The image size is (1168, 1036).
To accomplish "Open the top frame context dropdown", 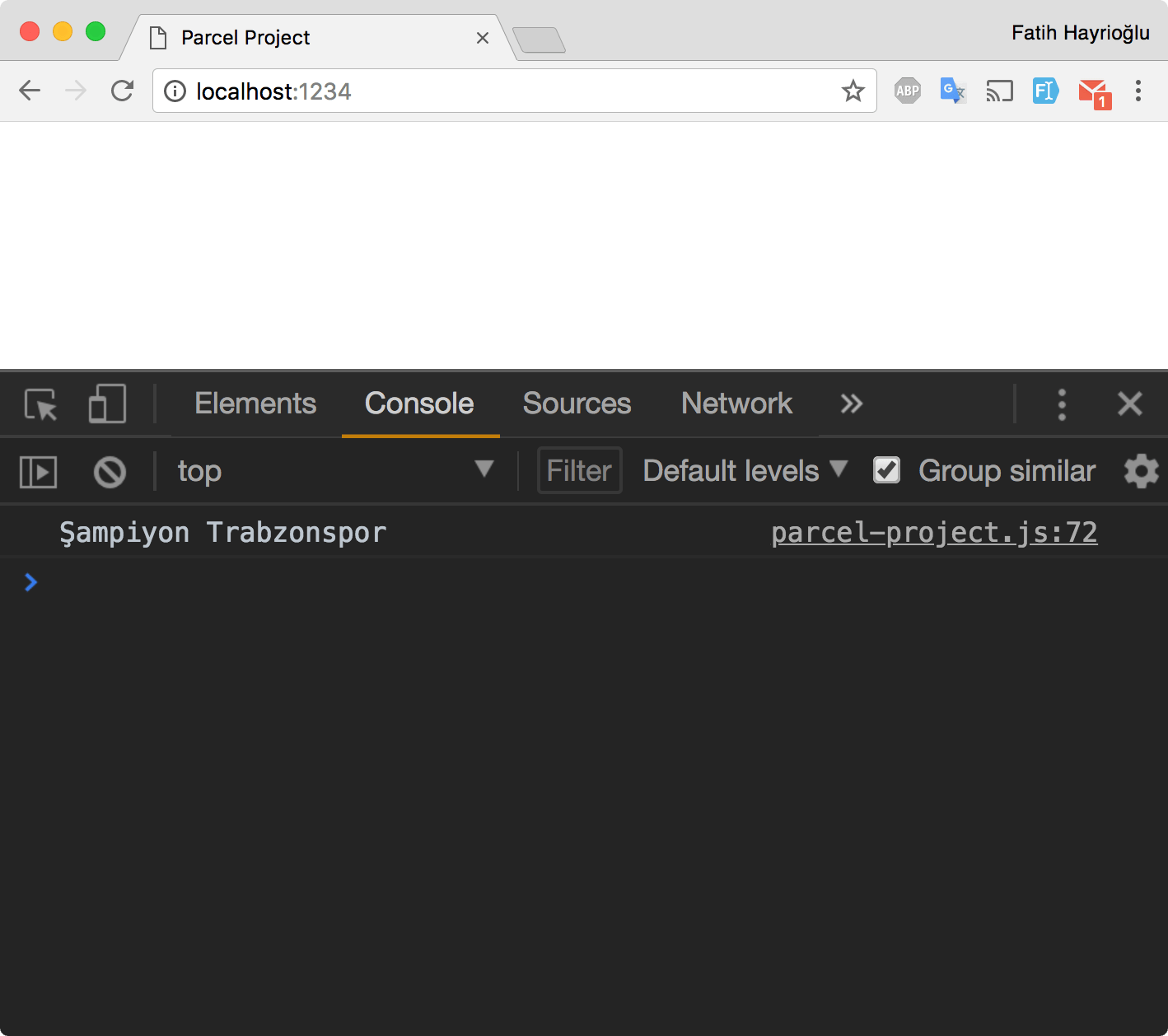I will (335, 470).
